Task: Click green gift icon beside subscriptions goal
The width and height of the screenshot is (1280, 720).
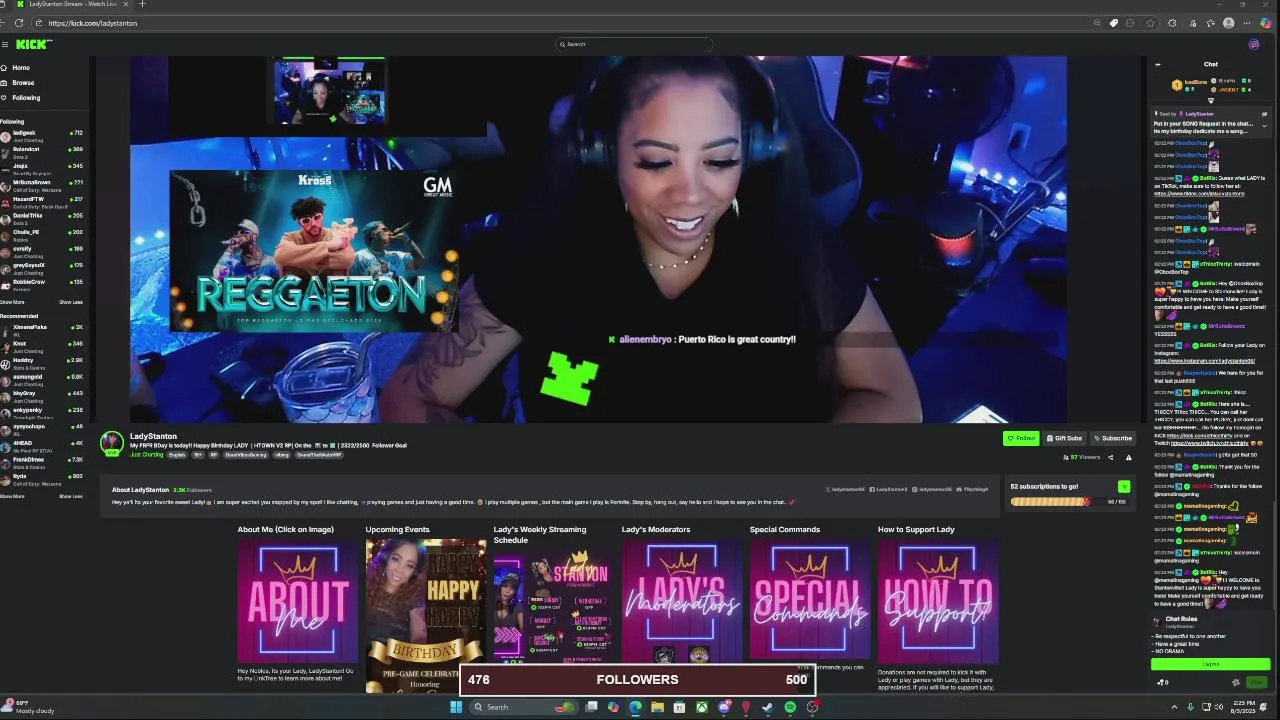Action: coord(1124,487)
